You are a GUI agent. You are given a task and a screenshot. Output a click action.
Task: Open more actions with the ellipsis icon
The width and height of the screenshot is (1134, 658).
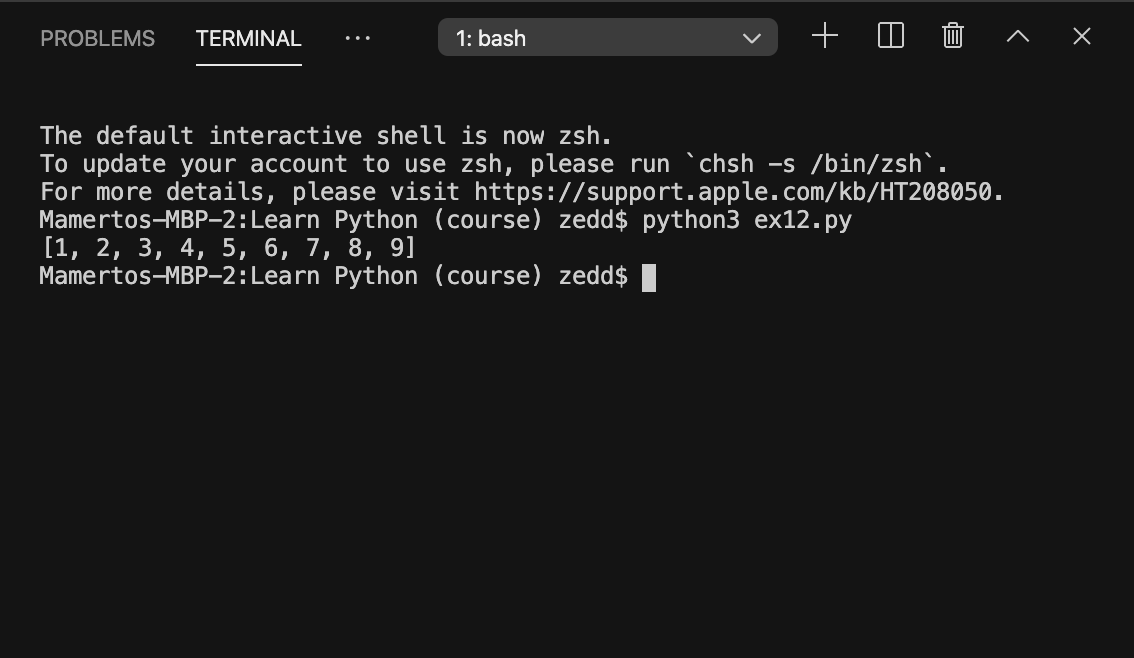(x=357, y=38)
